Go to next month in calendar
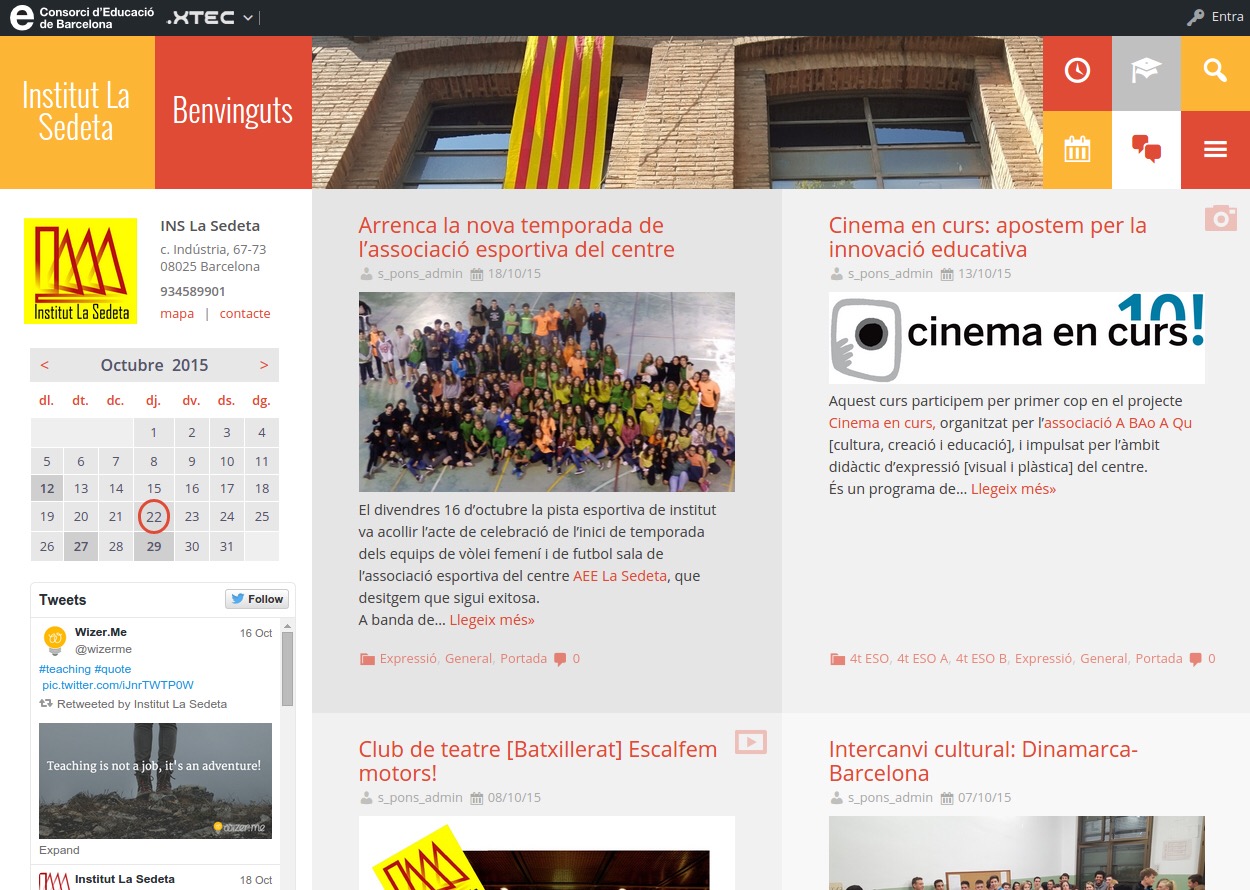Viewport: 1250px width, 890px height. tap(264, 365)
